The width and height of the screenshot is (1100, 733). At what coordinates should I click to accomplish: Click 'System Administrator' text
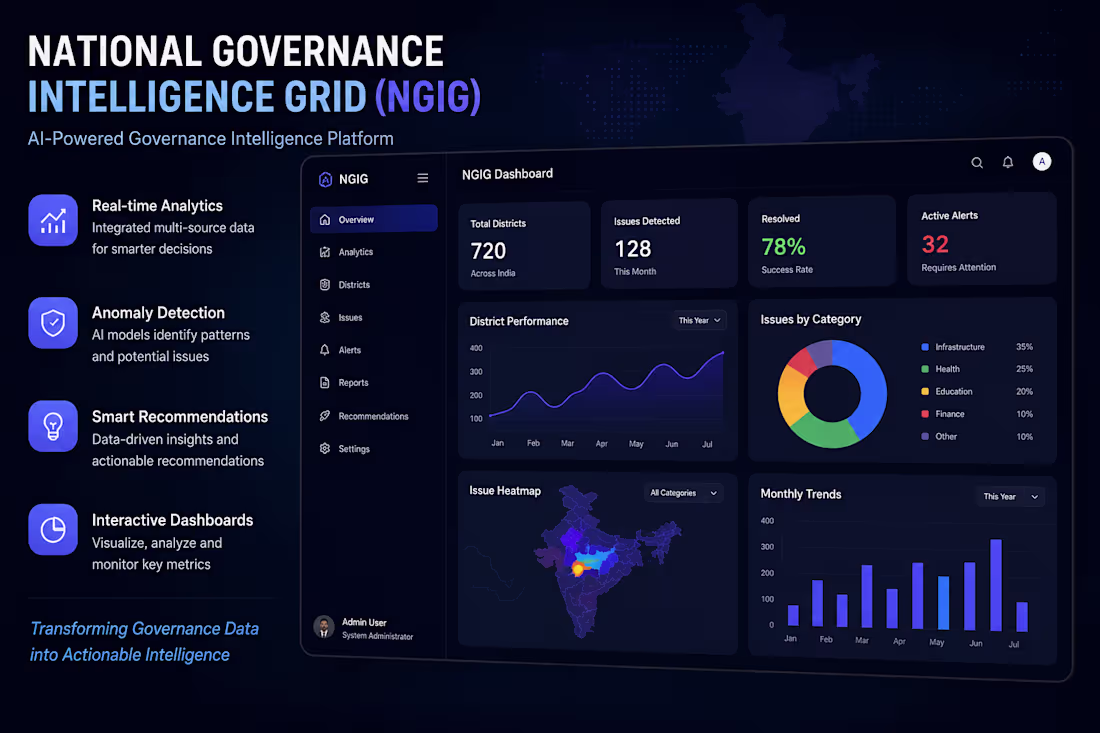[x=377, y=636]
